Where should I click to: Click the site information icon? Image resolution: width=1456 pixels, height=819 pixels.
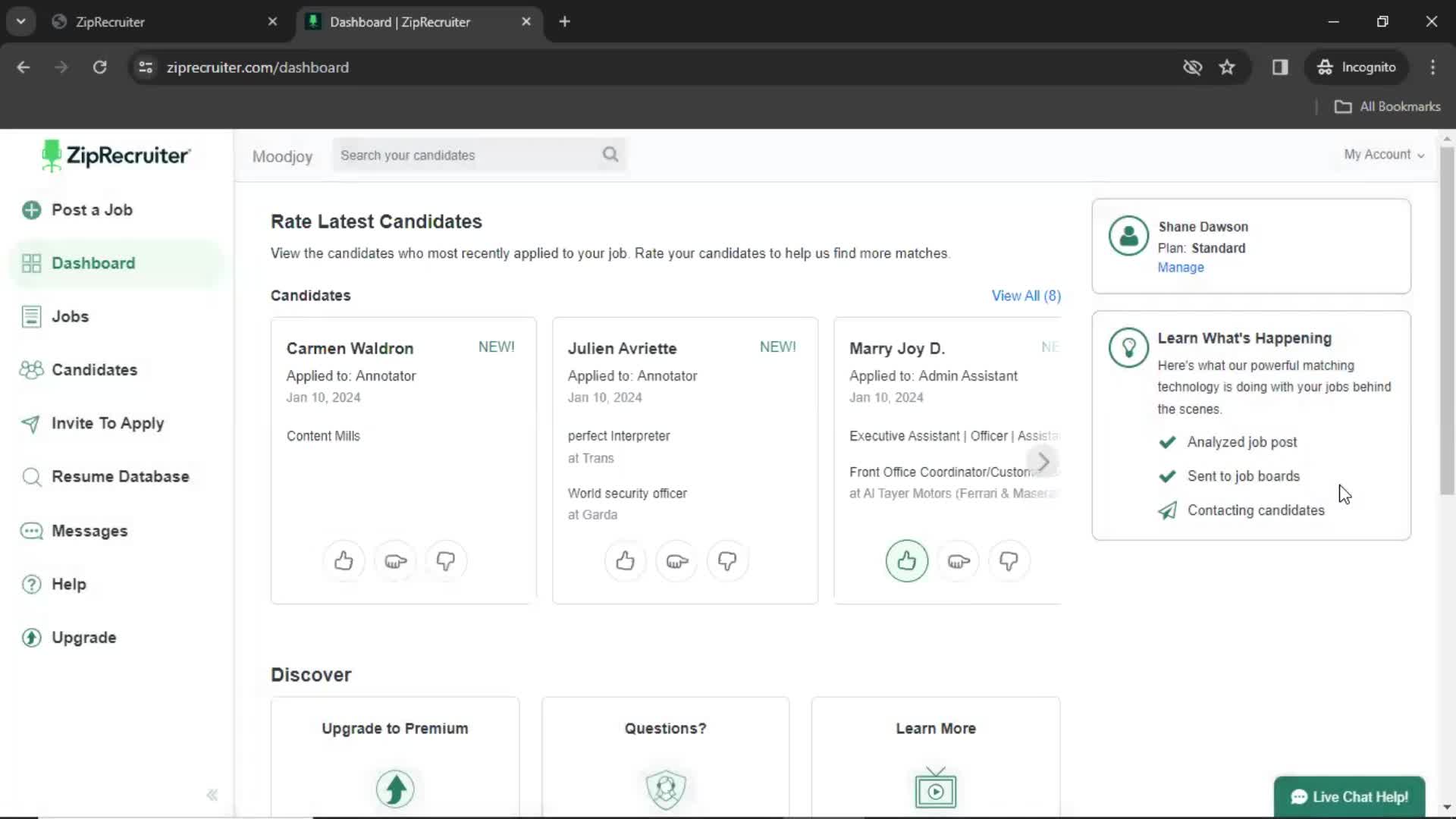tap(146, 67)
